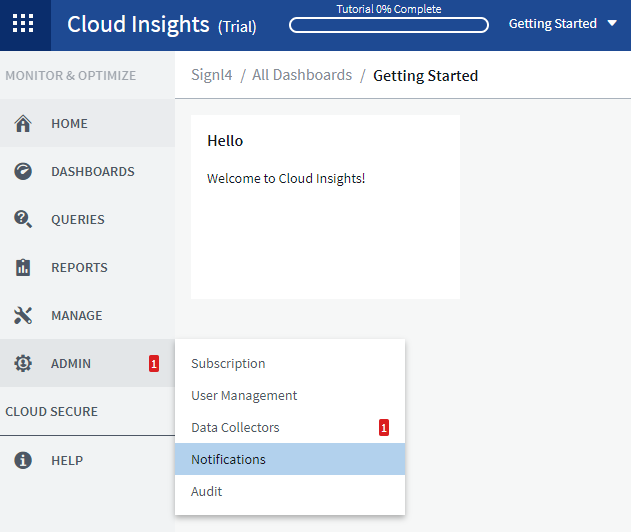
Task: Open Data Collectors in Admin submenu
Action: pos(290,427)
